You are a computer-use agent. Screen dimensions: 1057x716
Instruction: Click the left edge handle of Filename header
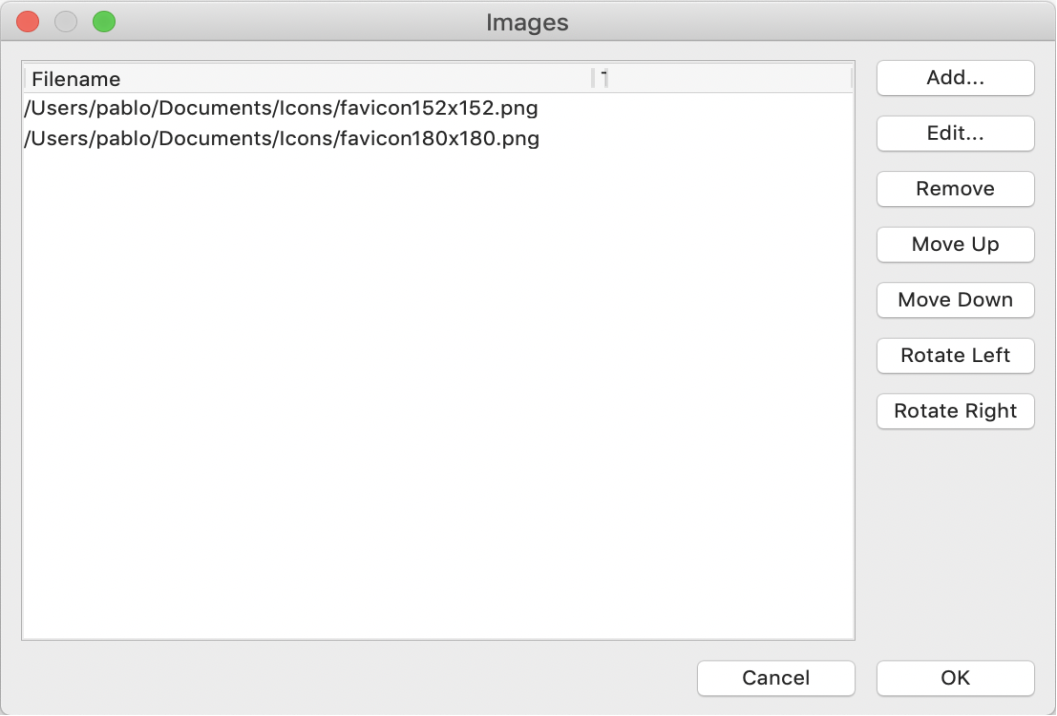click(25, 79)
